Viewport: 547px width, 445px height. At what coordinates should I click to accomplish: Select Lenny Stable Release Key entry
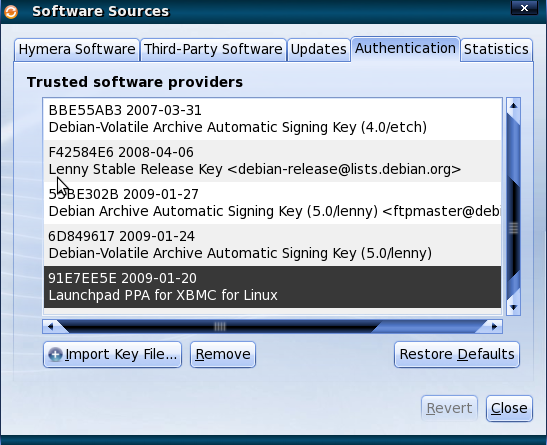point(272,161)
